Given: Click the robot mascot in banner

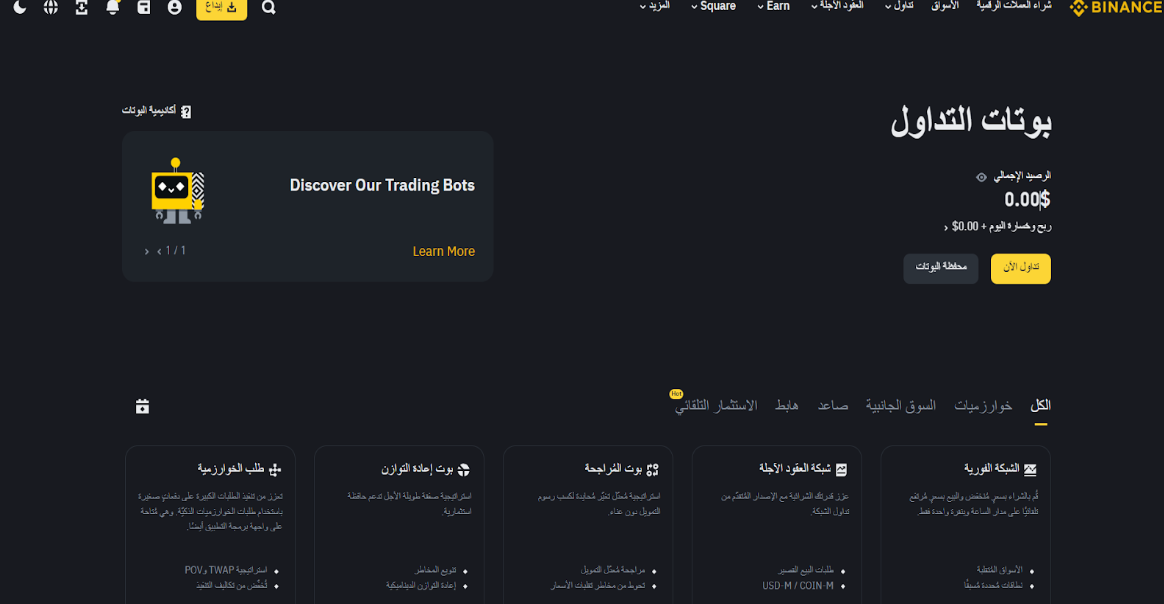Looking at the screenshot, I should pyautogui.click(x=177, y=191).
